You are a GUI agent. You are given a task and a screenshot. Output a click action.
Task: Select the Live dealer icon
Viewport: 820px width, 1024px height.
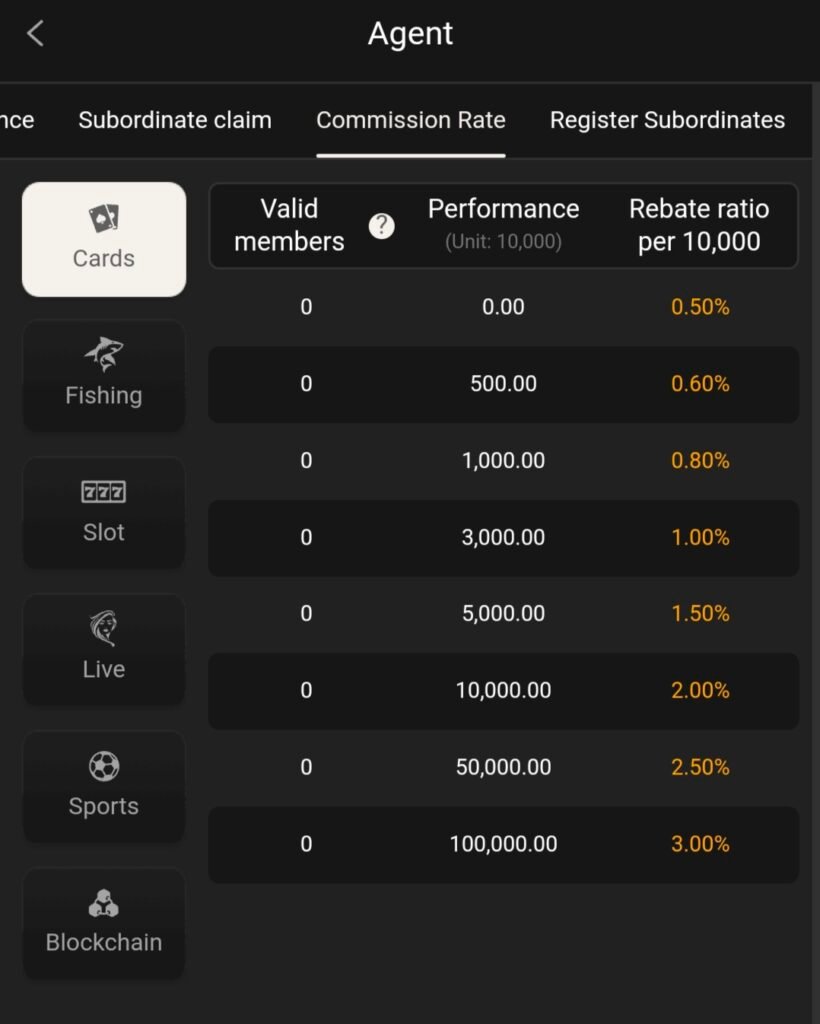(104, 628)
